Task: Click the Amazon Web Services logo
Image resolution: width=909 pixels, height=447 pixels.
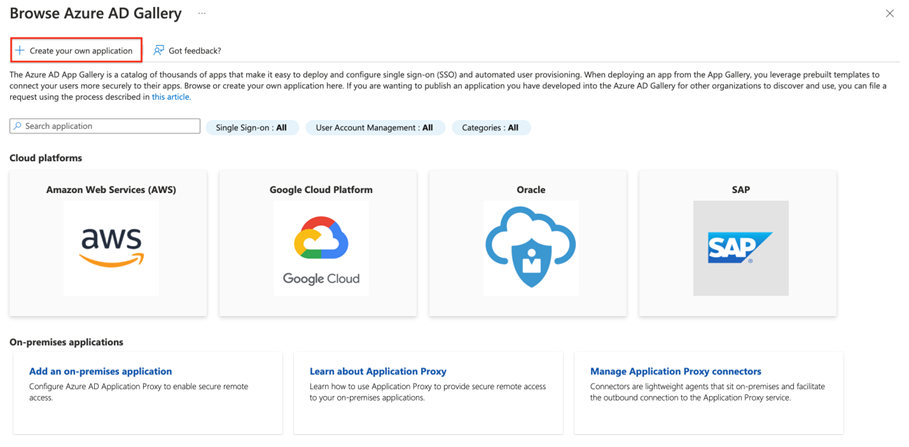Action: tap(111, 247)
